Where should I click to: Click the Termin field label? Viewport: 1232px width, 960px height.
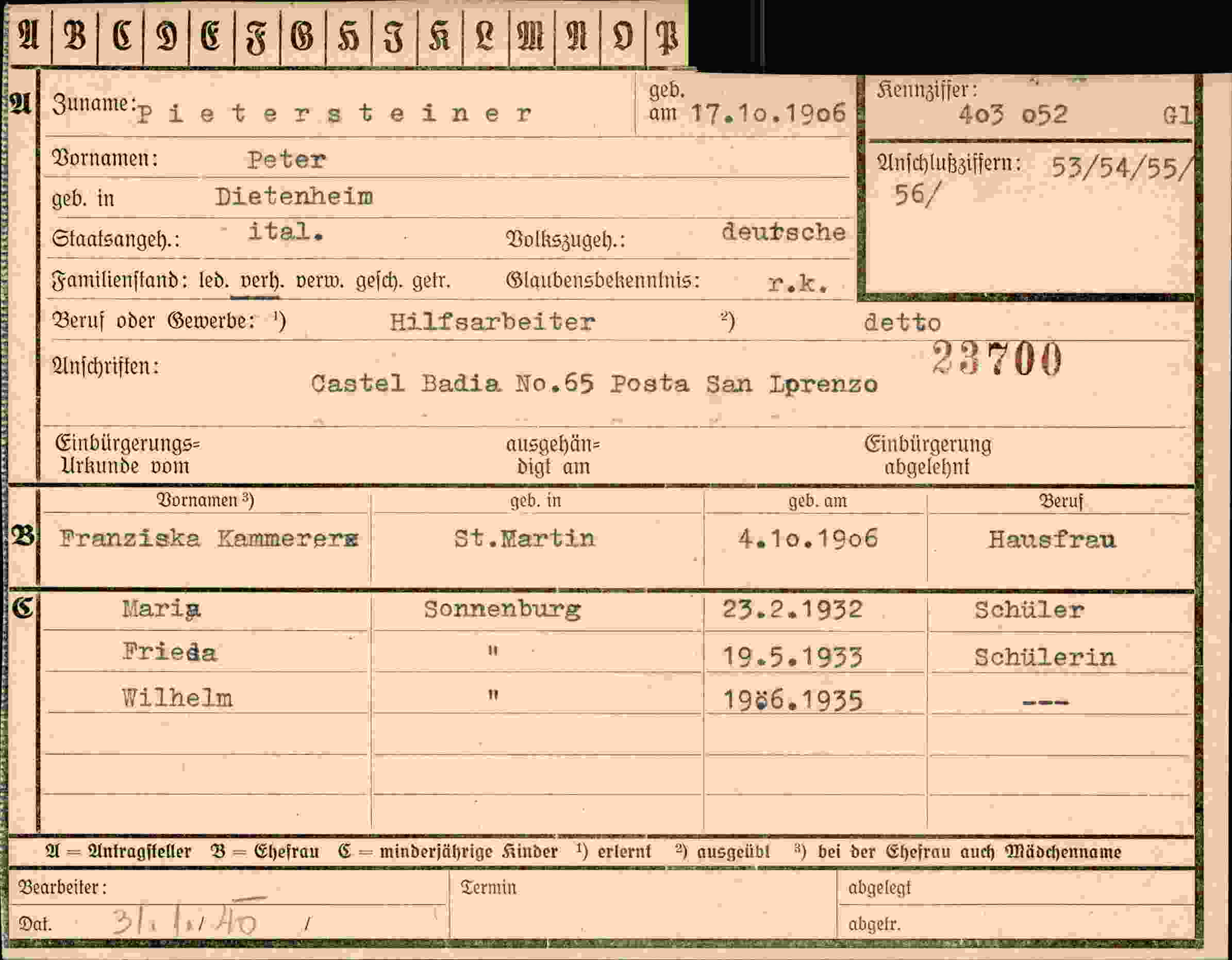click(x=489, y=887)
